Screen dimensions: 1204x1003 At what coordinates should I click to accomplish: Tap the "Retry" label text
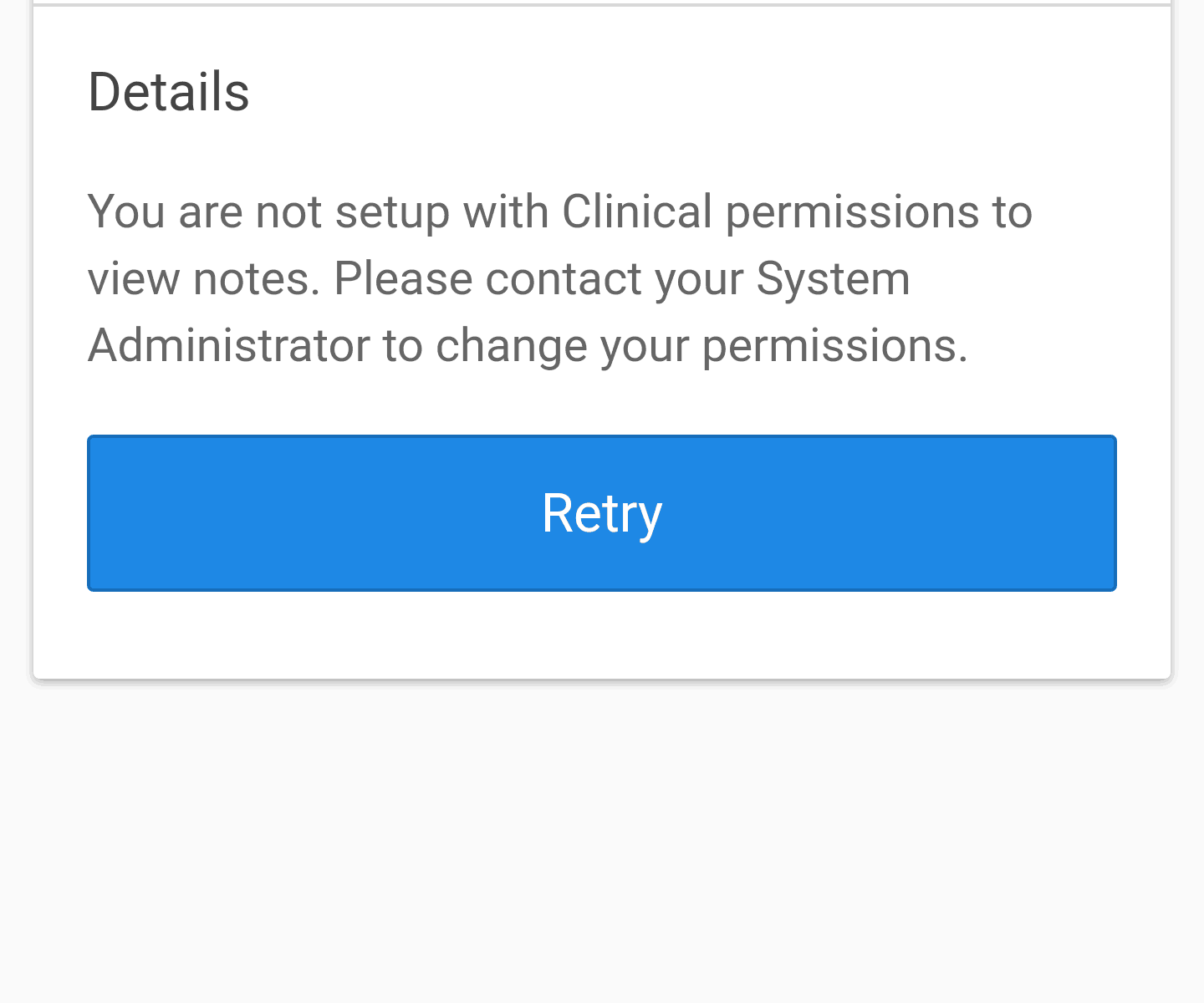tap(602, 513)
